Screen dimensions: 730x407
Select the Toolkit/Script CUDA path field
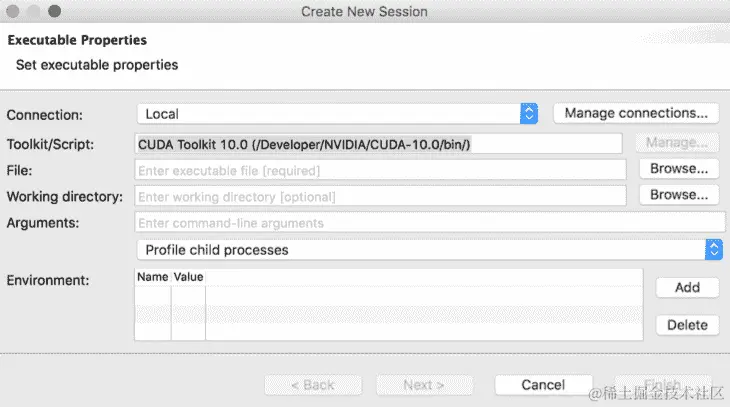coord(379,144)
